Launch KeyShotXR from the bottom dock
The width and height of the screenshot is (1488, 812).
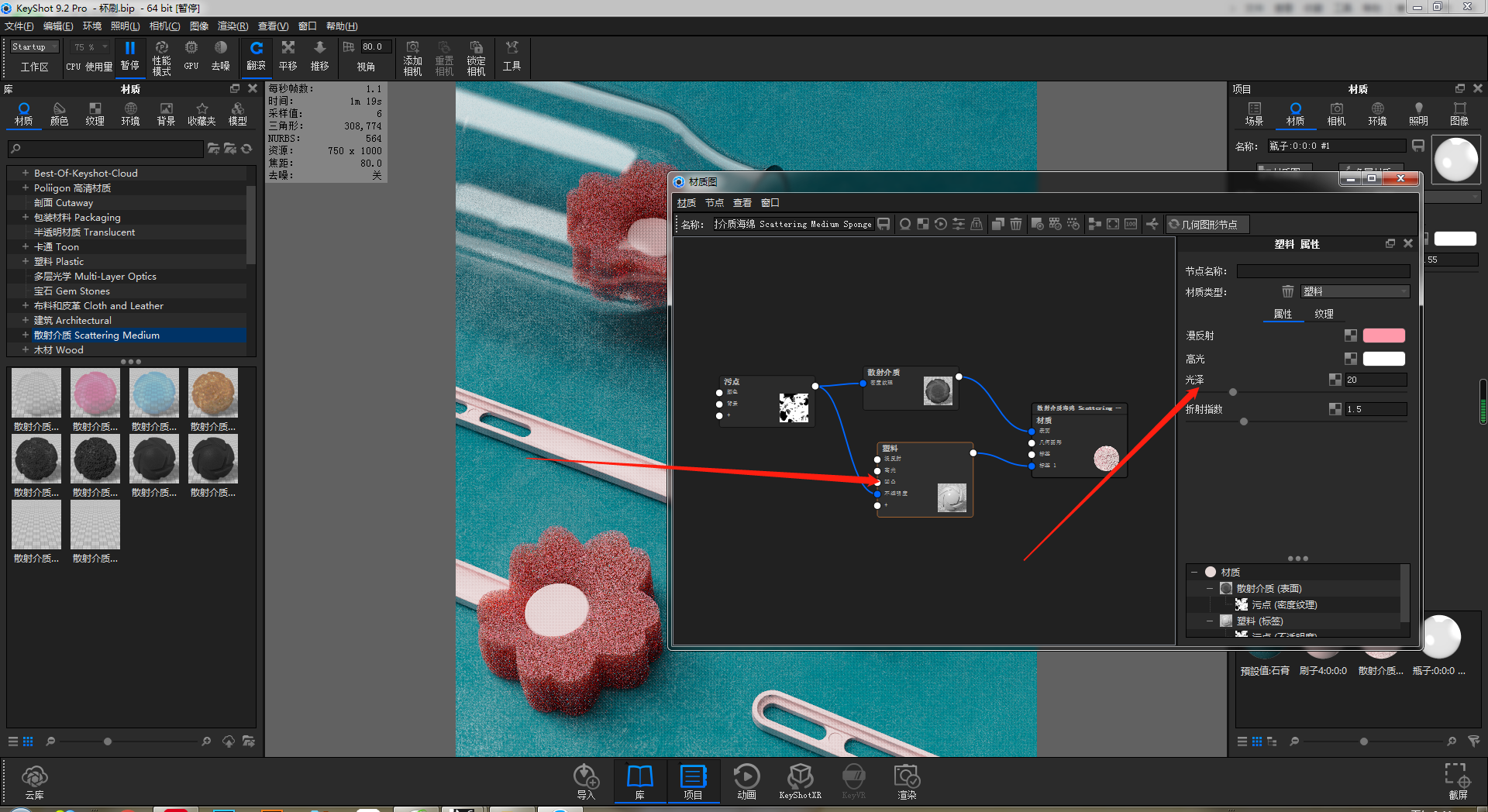tap(801, 781)
